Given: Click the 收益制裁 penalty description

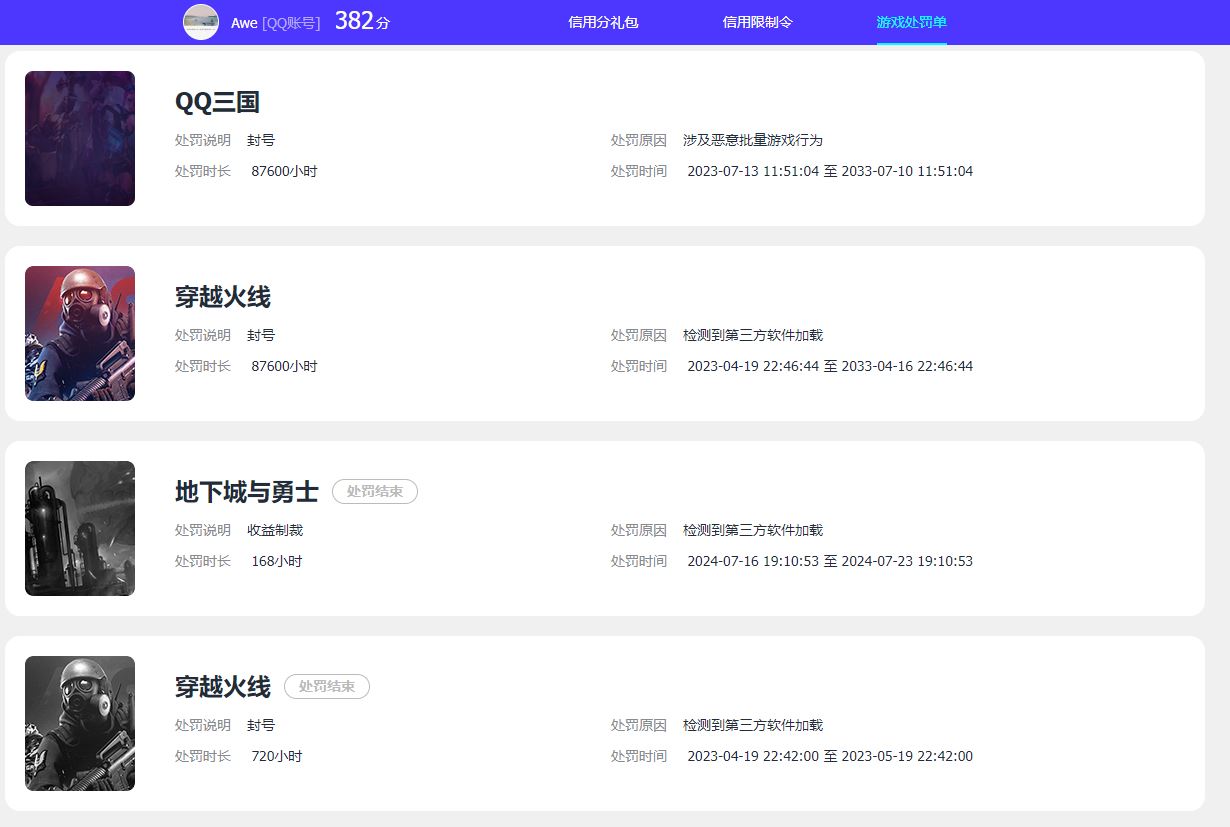Looking at the screenshot, I should click(275, 530).
